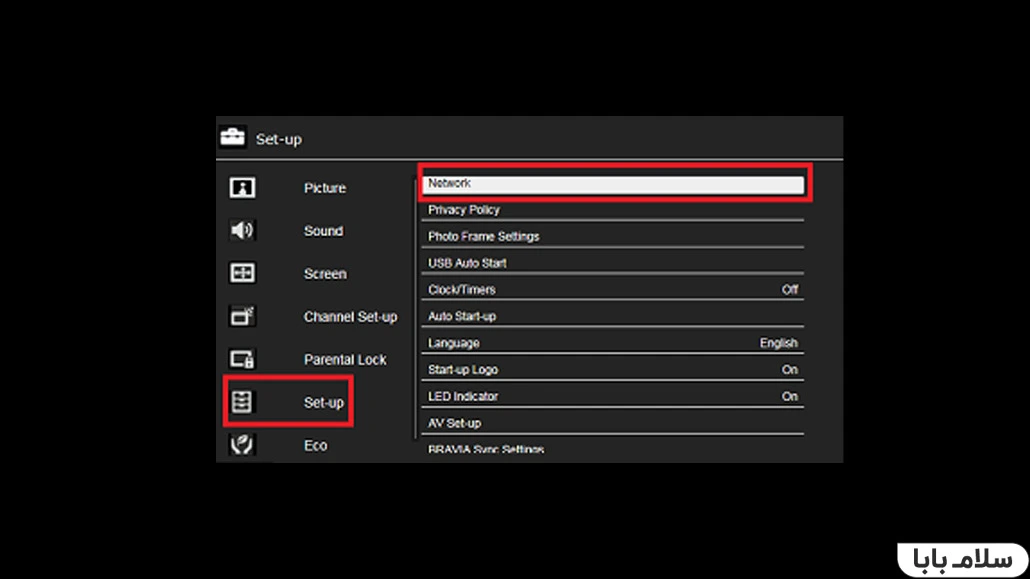The width and height of the screenshot is (1030, 579).
Task: Select the Sound speaker icon
Action: point(242,231)
